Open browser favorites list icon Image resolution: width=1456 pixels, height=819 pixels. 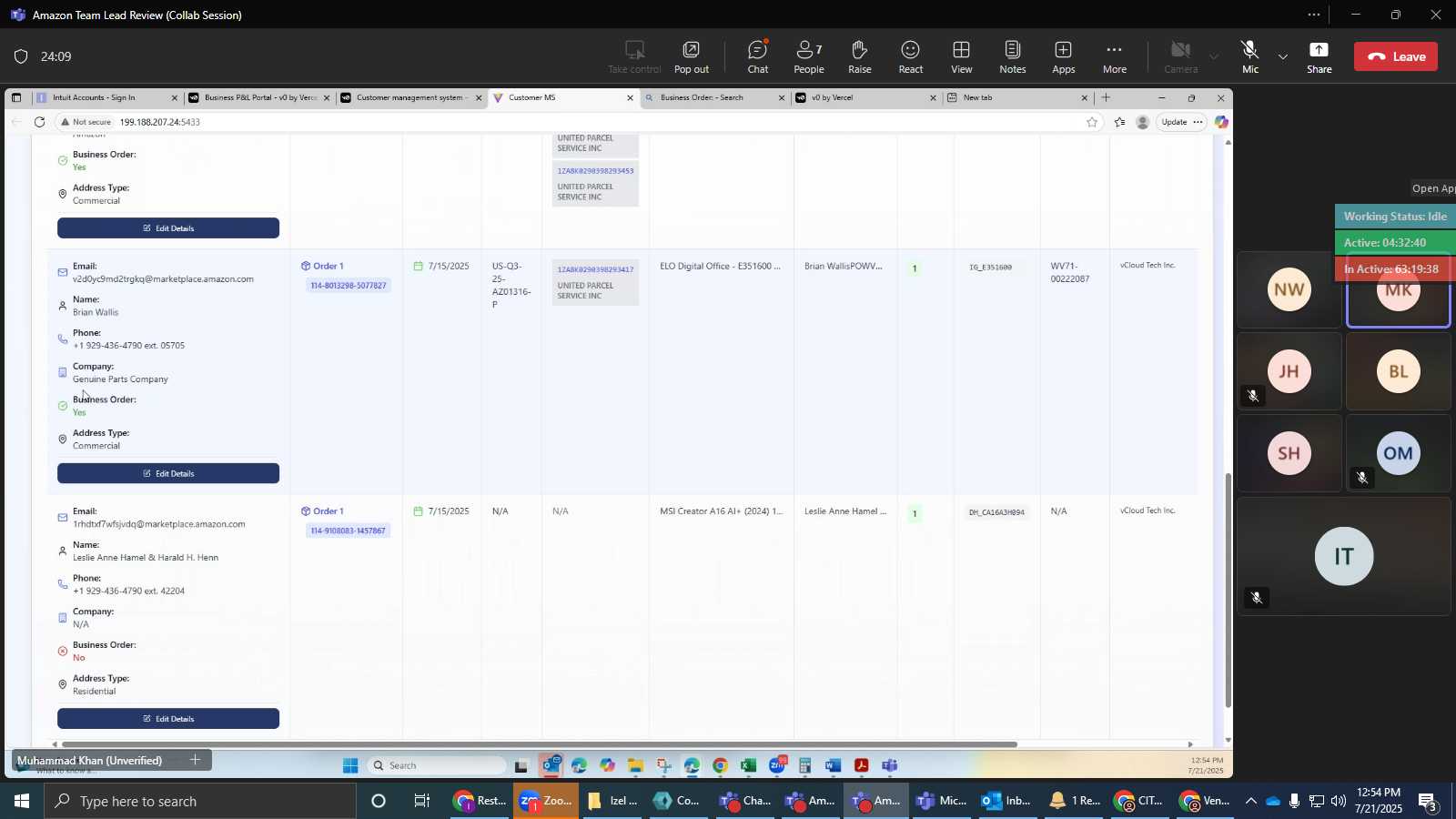1119,122
